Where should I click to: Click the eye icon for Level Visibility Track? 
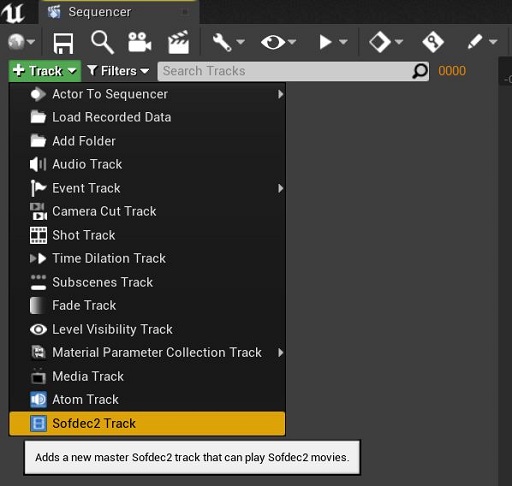38,330
